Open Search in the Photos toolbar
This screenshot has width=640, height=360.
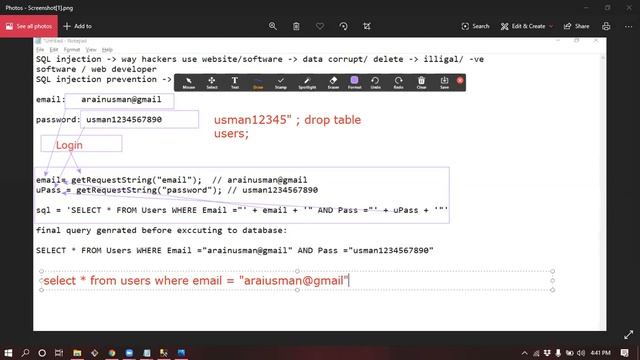[475, 26]
